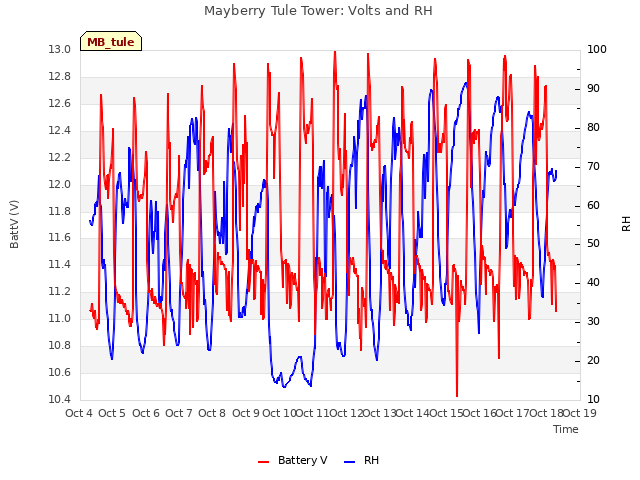Click the lowest red voltage spike near Oct 15

pos(457,395)
